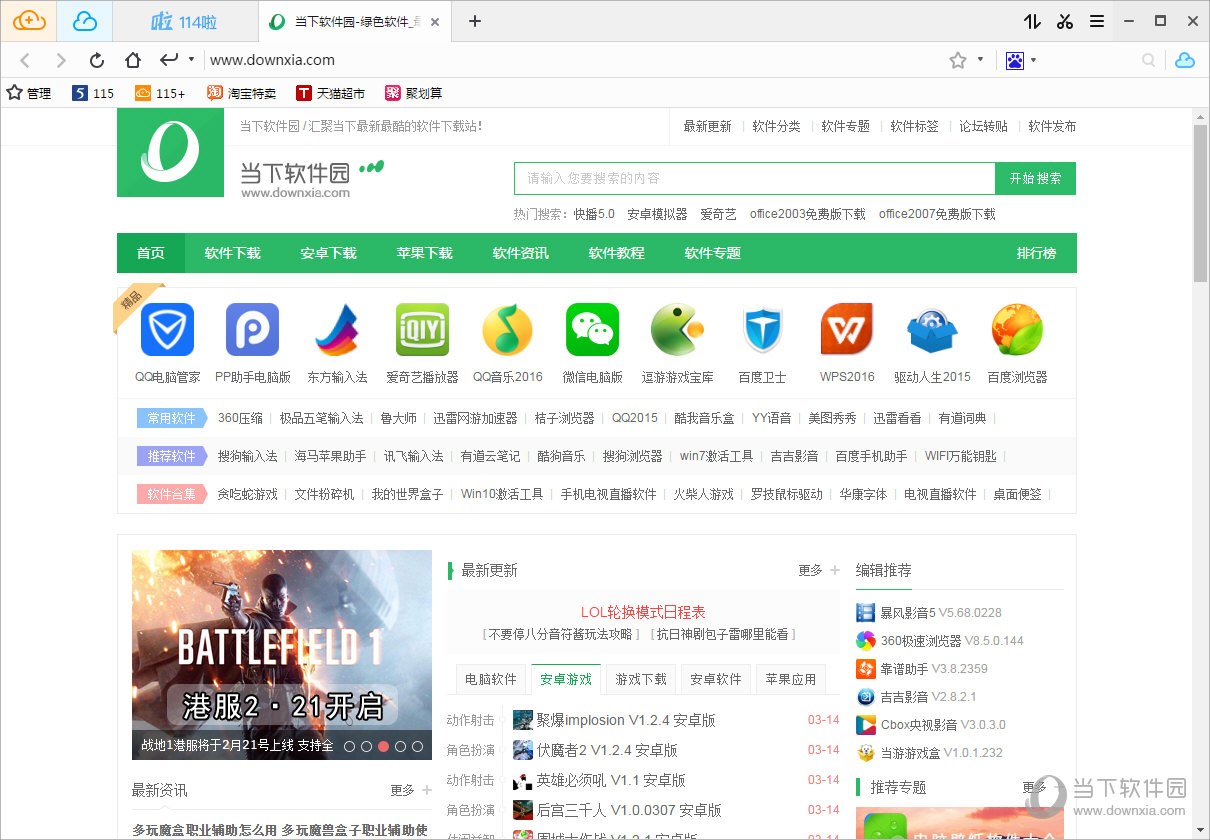
Task: Open 逗游游戏宝库 icon
Action: click(x=677, y=330)
